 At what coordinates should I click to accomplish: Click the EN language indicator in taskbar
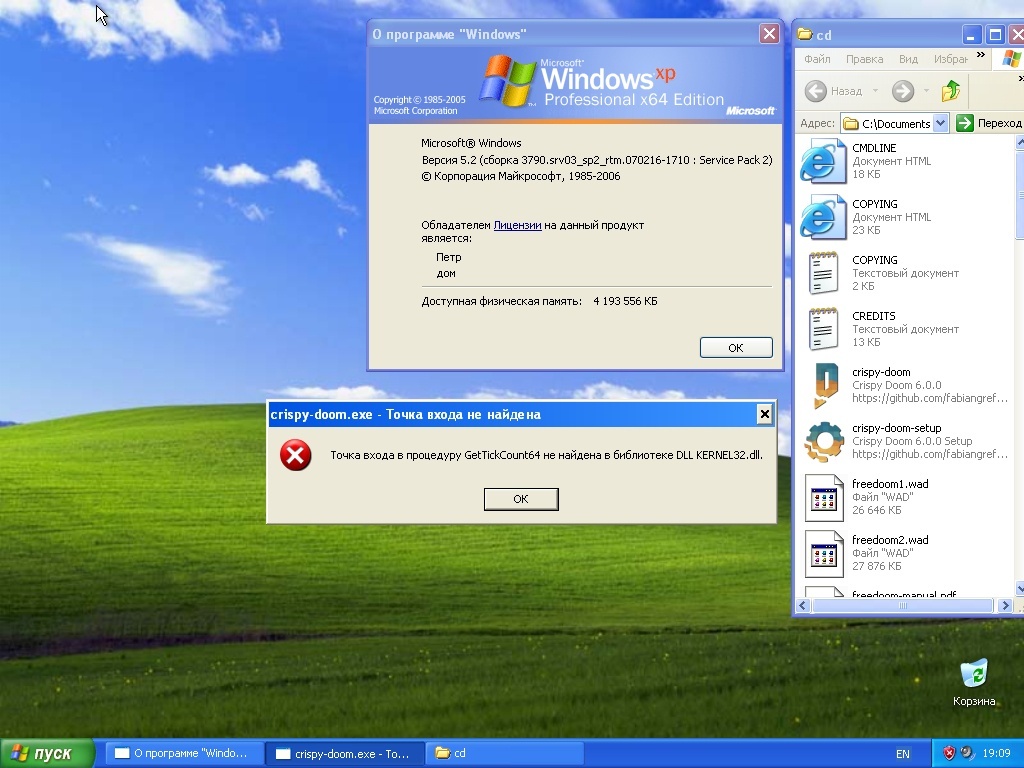pyautogui.click(x=903, y=754)
